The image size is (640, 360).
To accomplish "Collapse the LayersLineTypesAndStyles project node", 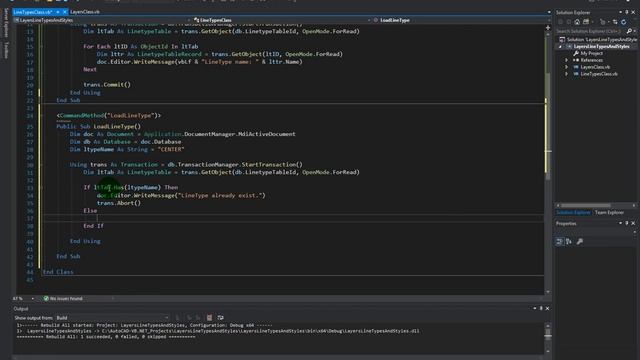I will (560, 47).
